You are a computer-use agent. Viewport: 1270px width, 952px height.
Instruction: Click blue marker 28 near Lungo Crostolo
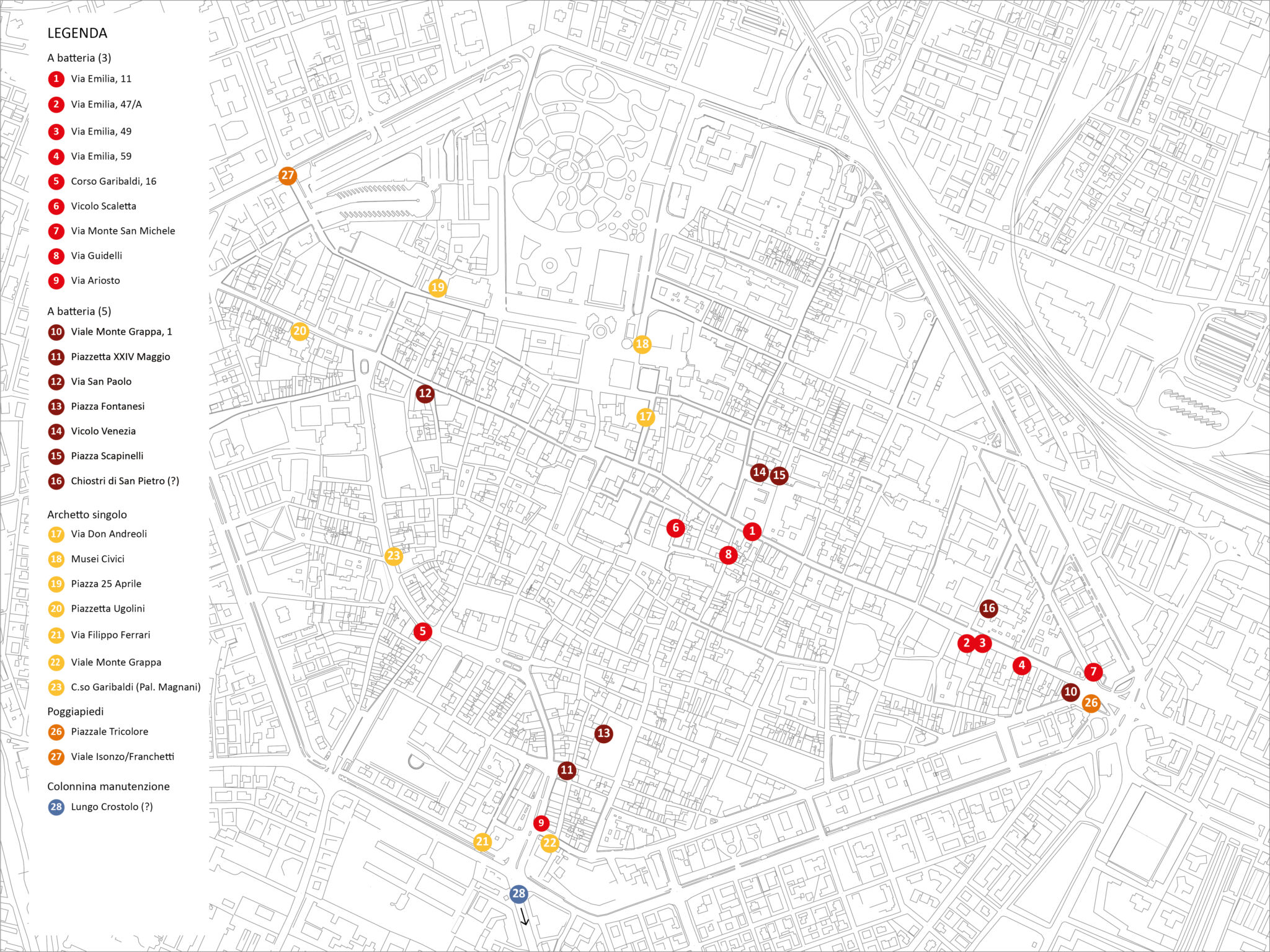pos(518,894)
